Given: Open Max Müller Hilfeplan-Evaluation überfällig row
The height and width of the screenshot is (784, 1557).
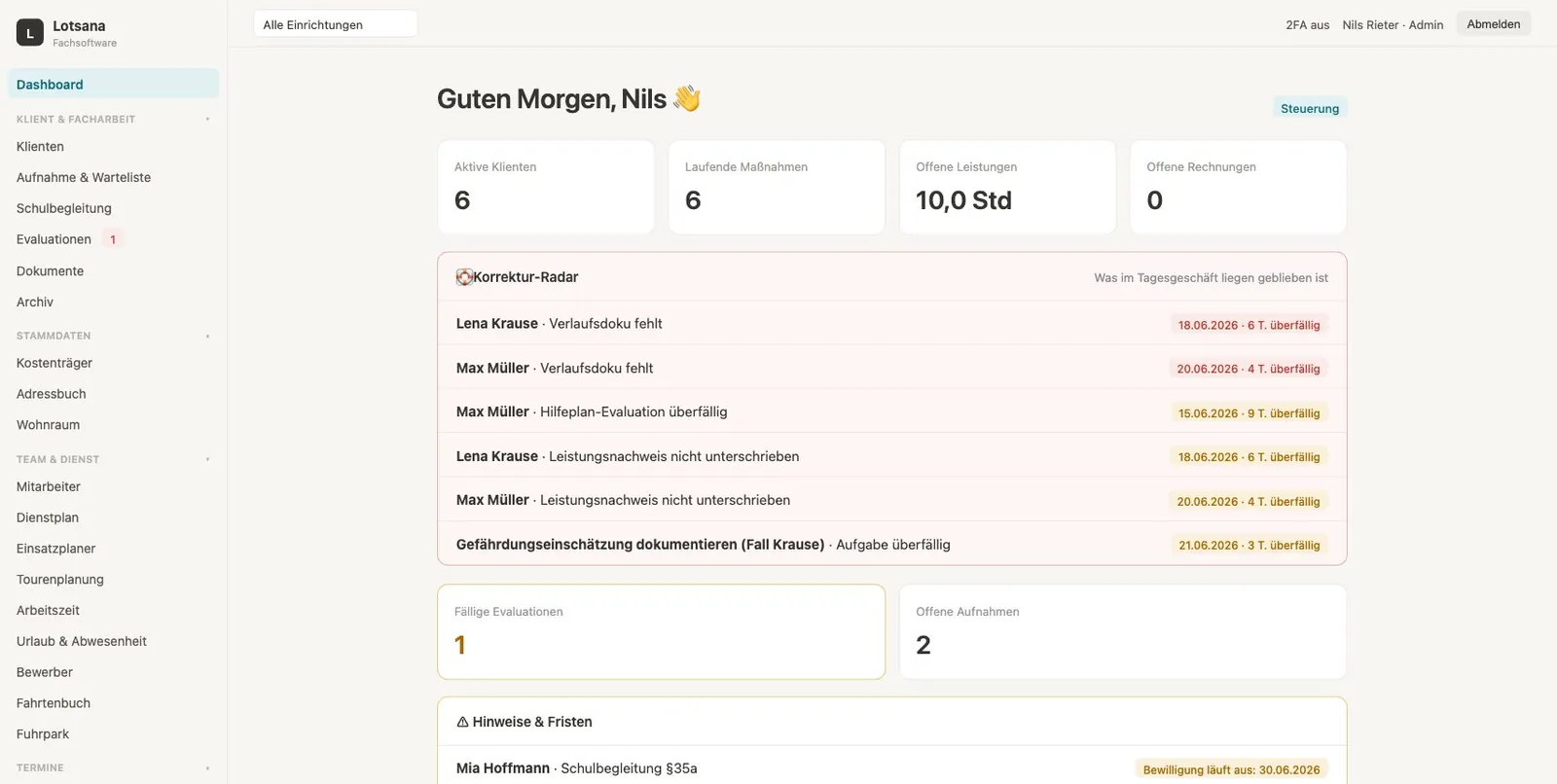Looking at the screenshot, I should point(892,412).
